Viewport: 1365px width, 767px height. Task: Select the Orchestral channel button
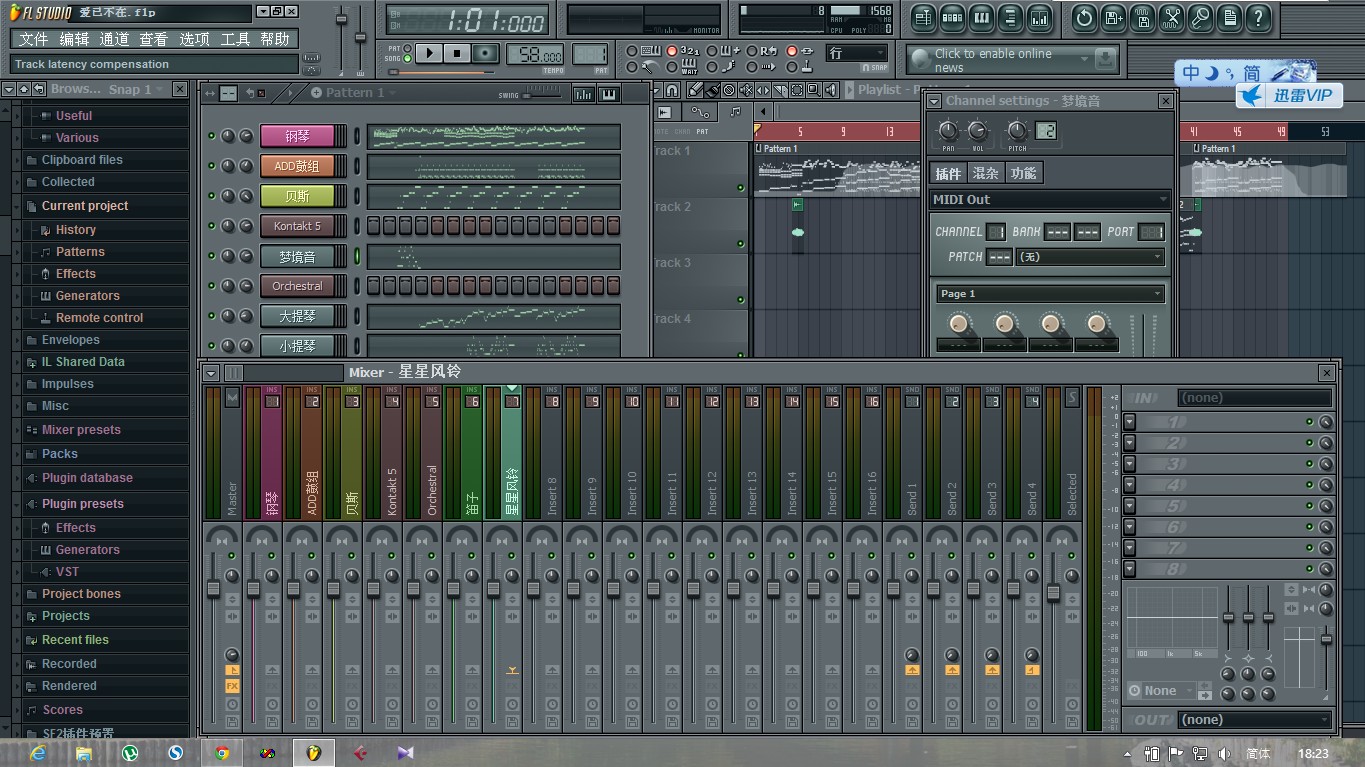click(297, 286)
